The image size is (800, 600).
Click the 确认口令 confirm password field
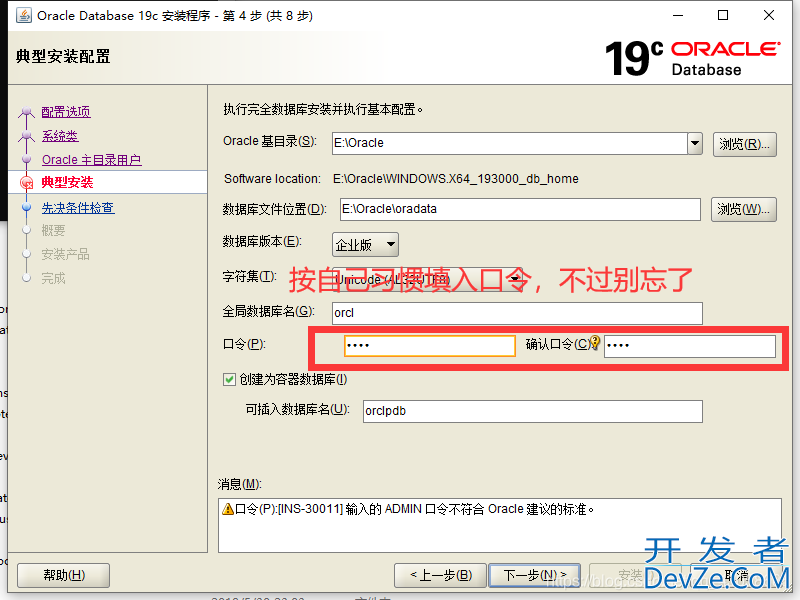690,346
